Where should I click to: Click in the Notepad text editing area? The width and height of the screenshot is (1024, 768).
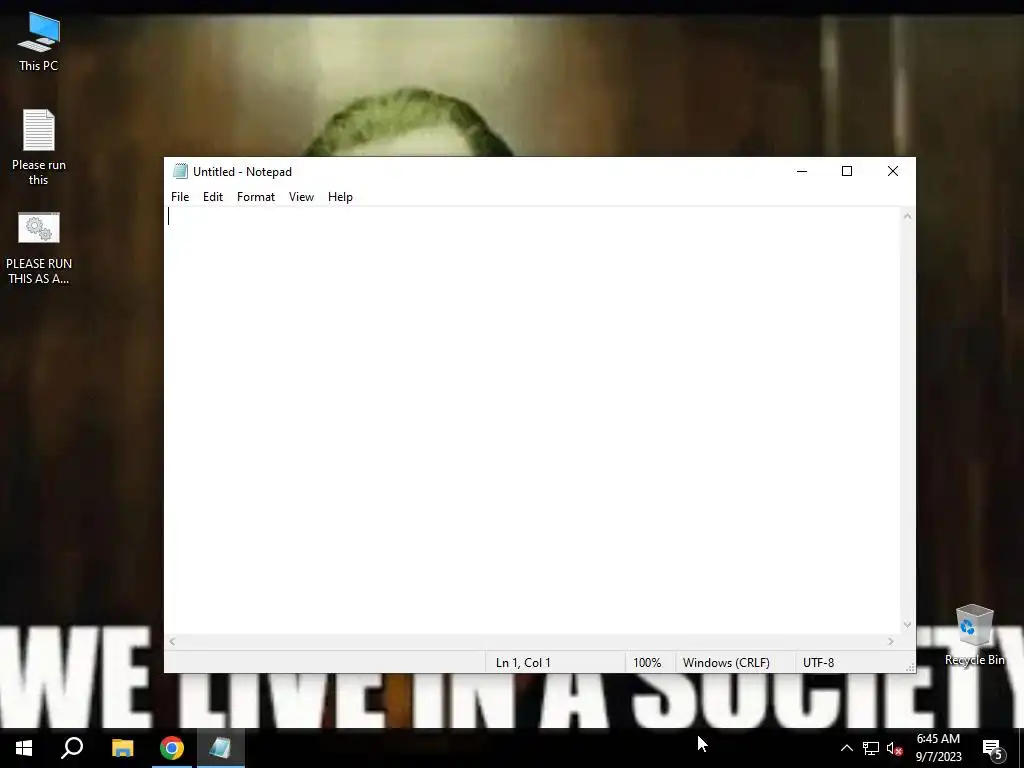(x=533, y=420)
